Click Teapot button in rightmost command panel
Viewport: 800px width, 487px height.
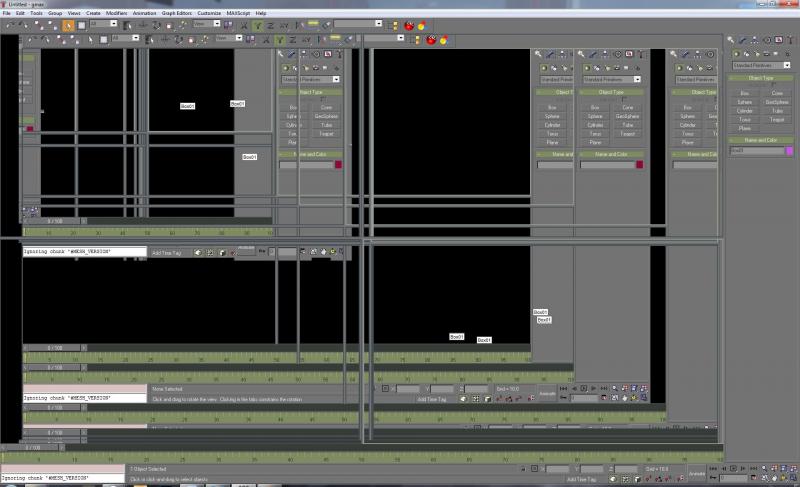tap(777, 120)
